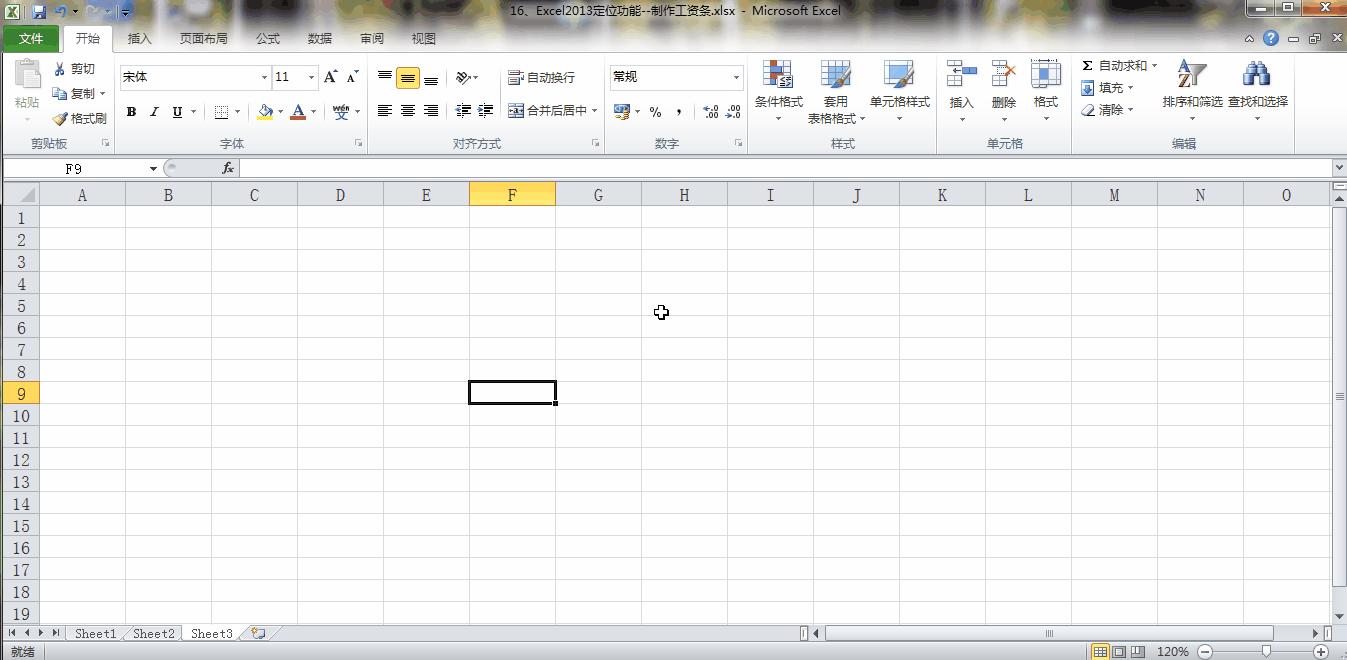Align text left

(x=385, y=111)
